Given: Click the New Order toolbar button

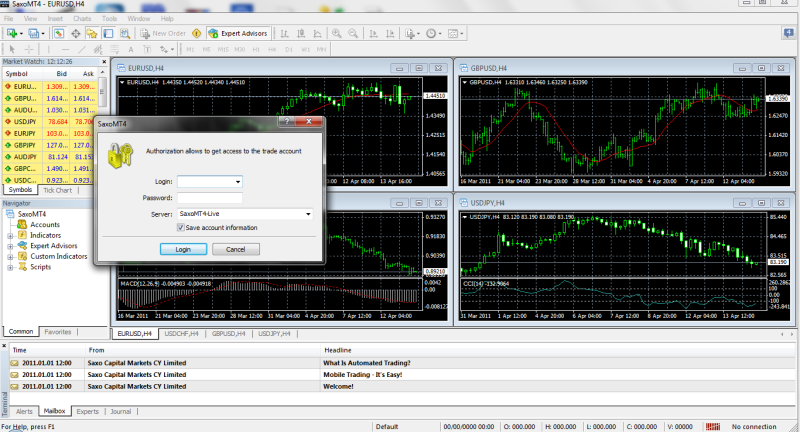Looking at the screenshot, I should pos(163,33).
